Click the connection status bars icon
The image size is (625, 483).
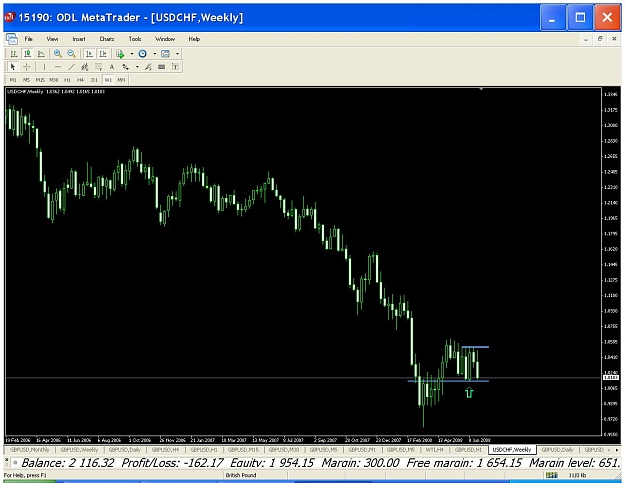click(x=552, y=475)
